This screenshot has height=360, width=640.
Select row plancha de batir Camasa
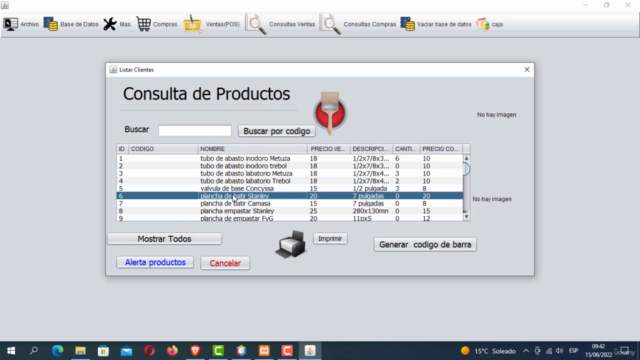click(x=290, y=203)
